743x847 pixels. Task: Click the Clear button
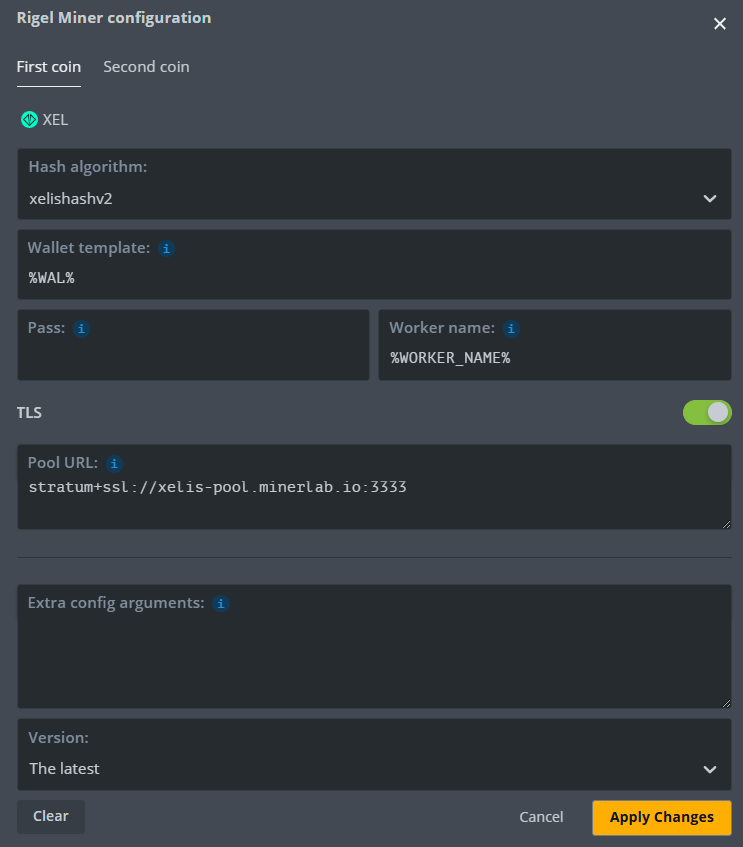click(50, 816)
